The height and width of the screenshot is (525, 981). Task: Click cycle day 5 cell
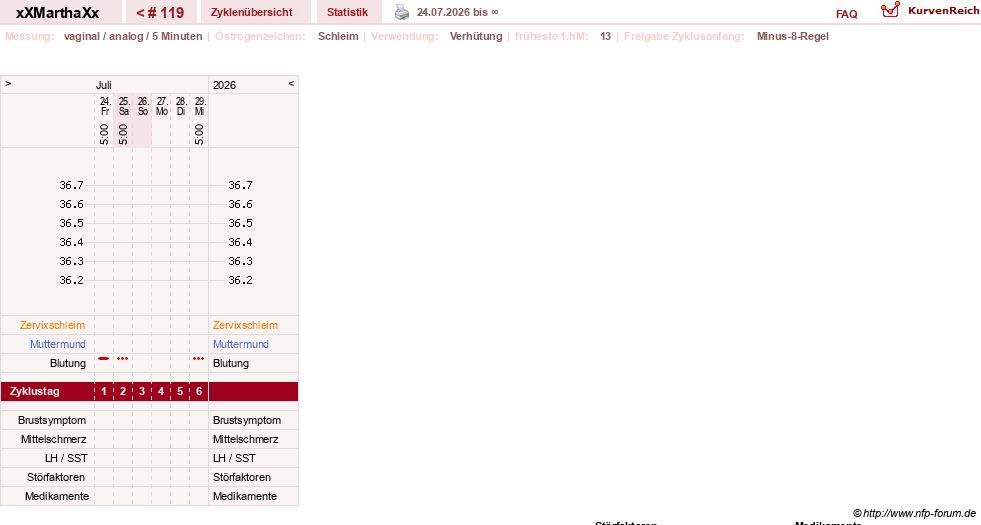click(x=180, y=391)
